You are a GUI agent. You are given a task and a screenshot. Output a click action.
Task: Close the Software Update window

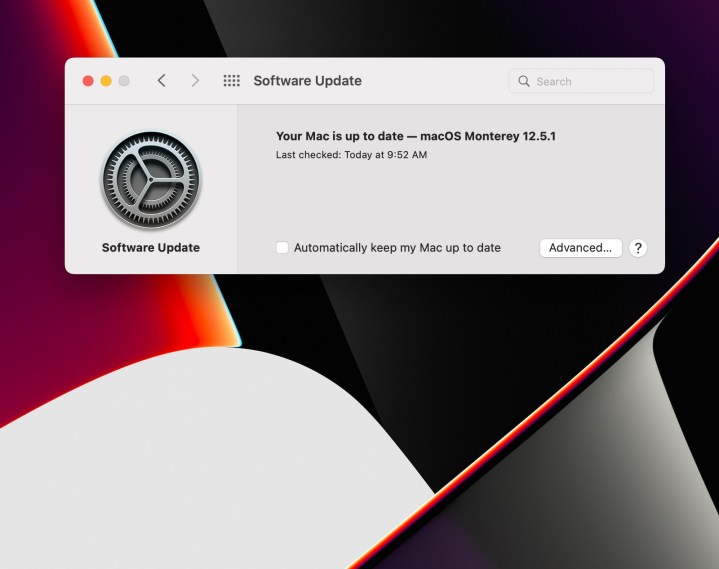pos(88,81)
